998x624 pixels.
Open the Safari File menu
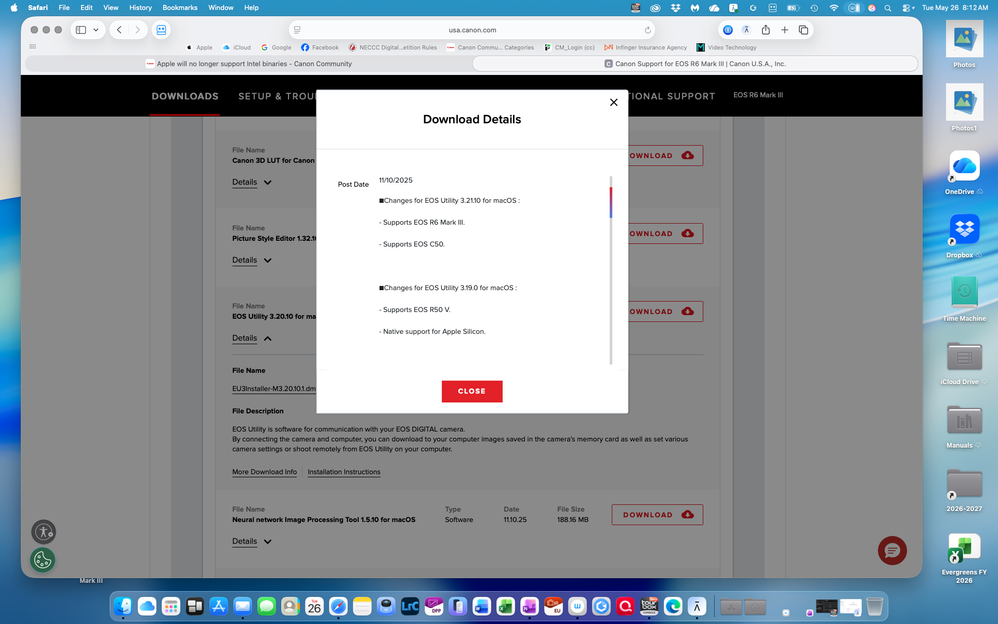point(64,8)
